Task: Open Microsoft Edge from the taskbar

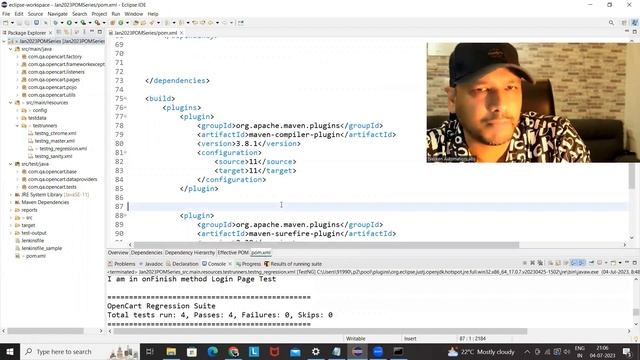Action: [212, 351]
